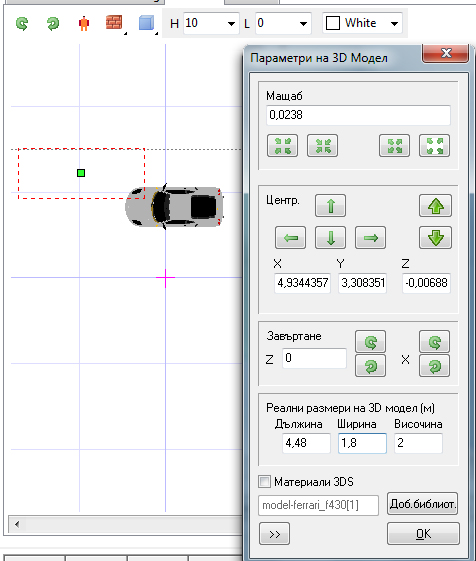Click the Дължина field showing 4,48
Viewport: 476px width, 561px height.
306,443
